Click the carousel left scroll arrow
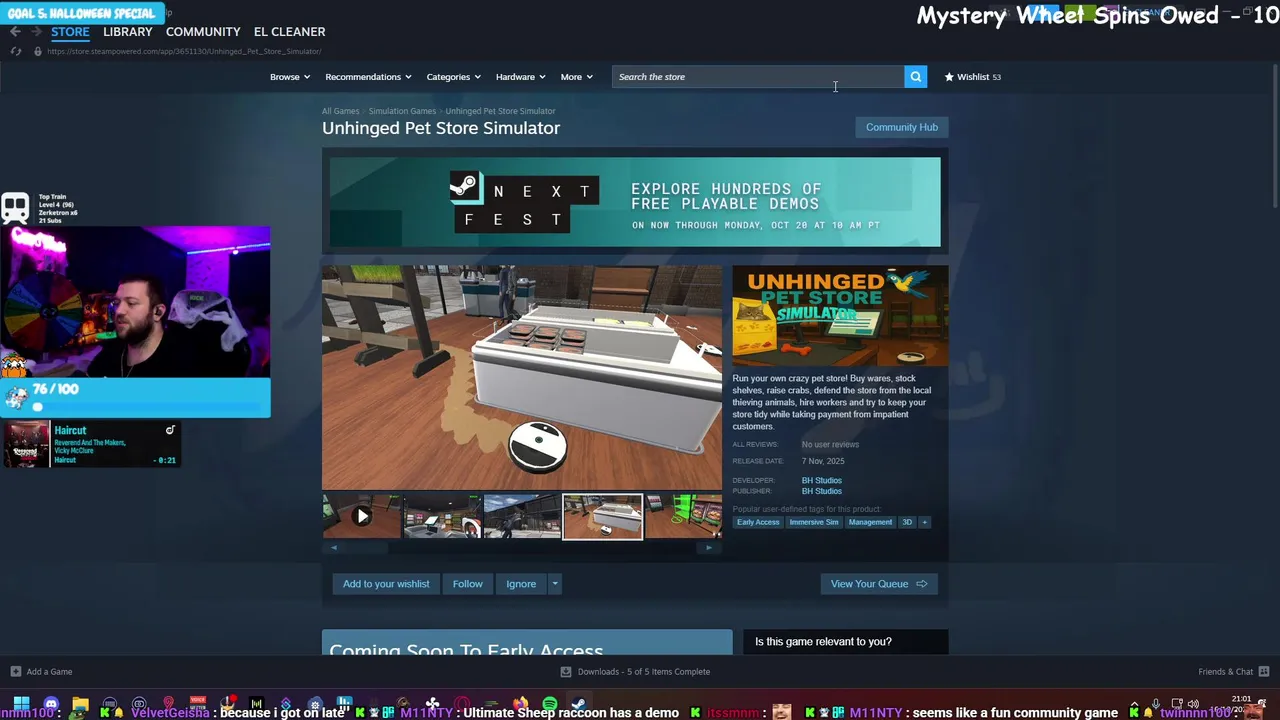Image resolution: width=1280 pixels, height=720 pixels. [x=334, y=548]
